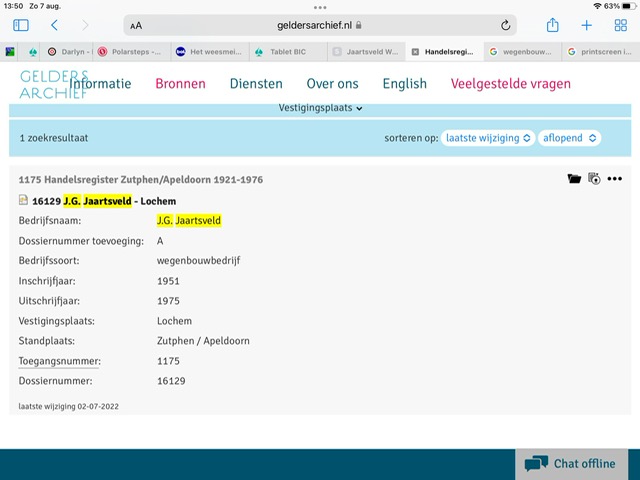Click the Chat offline button
The width and height of the screenshot is (640, 480).
coord(571,464)
